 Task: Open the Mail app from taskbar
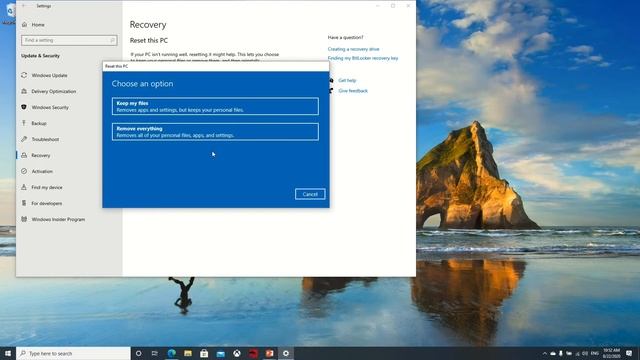tap(220, 353)
